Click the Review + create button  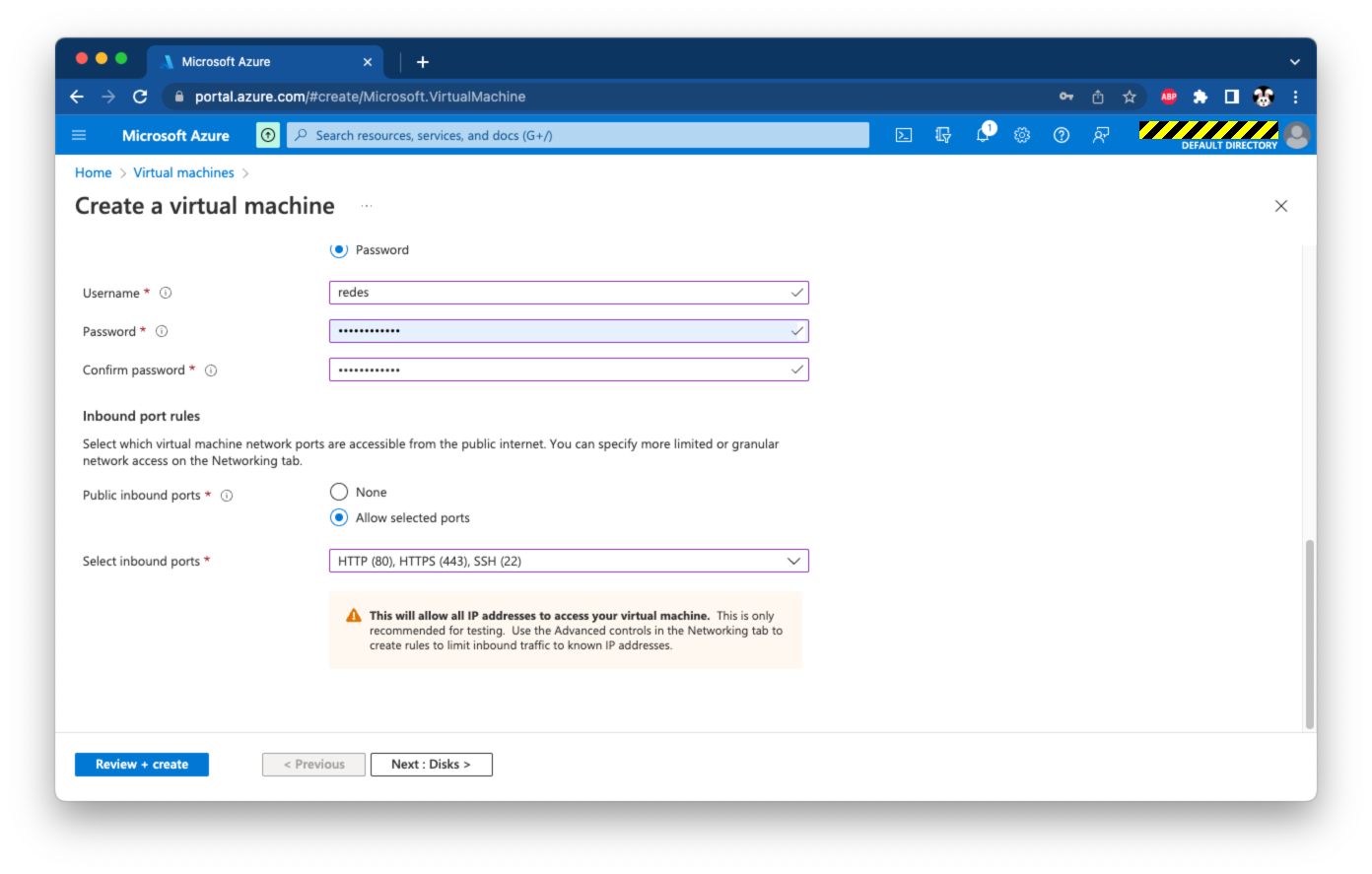tap(142, 765)
